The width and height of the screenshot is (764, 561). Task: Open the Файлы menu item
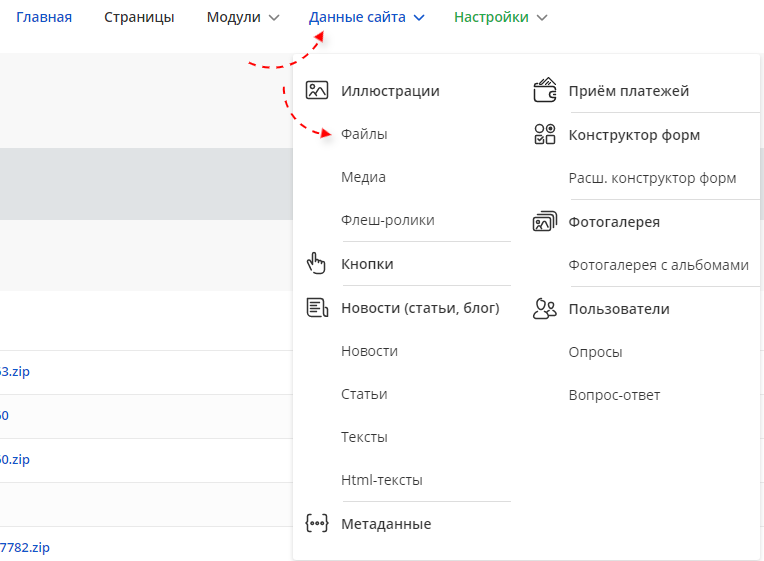(x=364, y=134)
